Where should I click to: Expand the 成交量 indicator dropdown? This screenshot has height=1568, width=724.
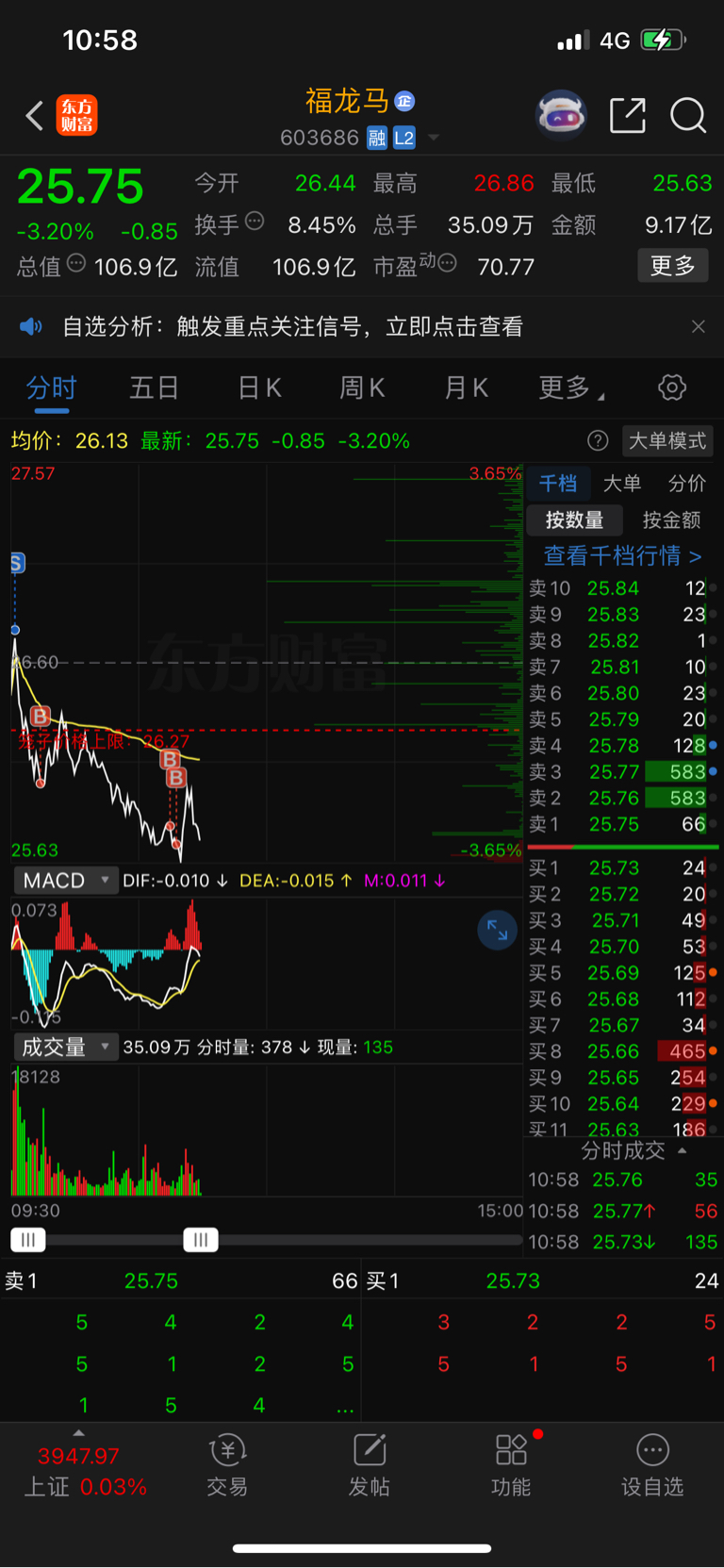point(66,1047)
